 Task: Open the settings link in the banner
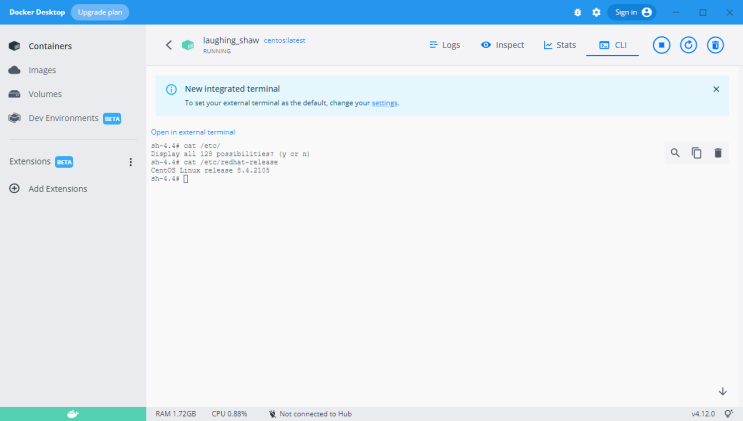point(384,103)
